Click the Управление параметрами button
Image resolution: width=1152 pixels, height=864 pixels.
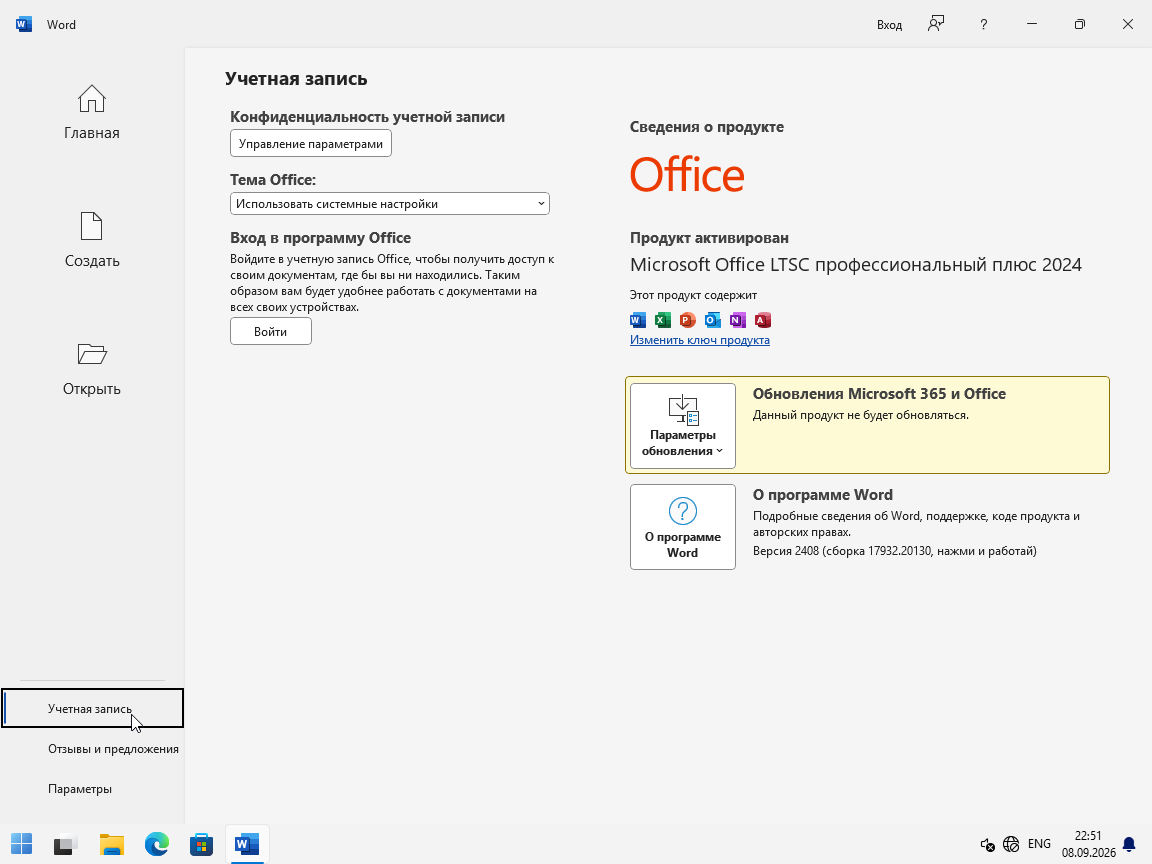coord(311,143)
